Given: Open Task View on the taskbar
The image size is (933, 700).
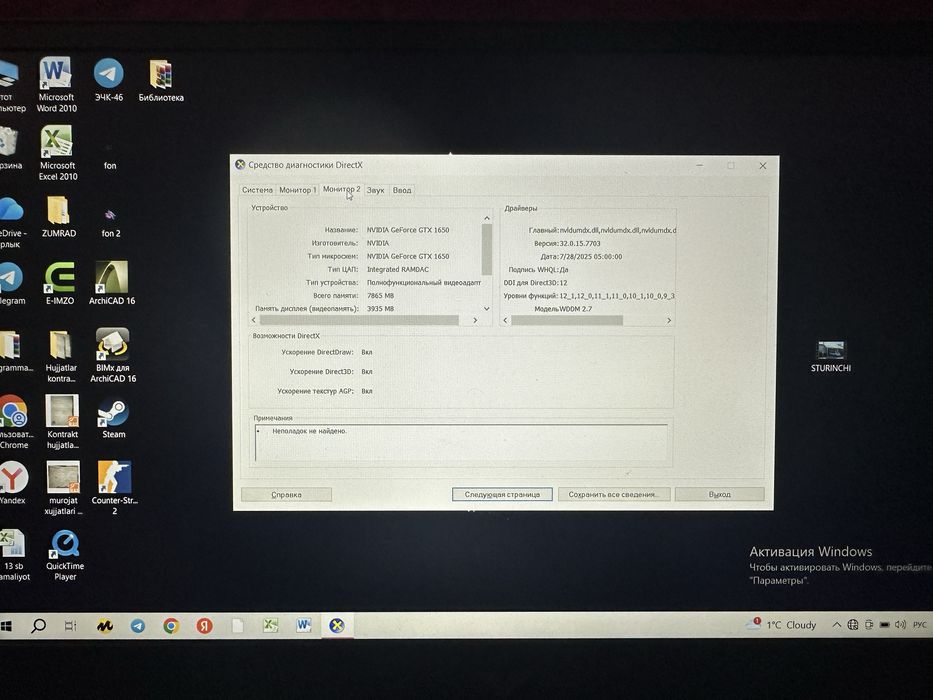Looking at the screenshot, I should click(x=70, y=626).
